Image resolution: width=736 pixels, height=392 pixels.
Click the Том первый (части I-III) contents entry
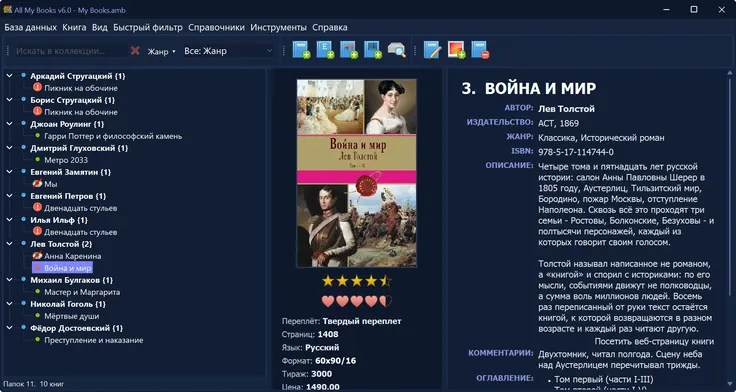point(604,379)
